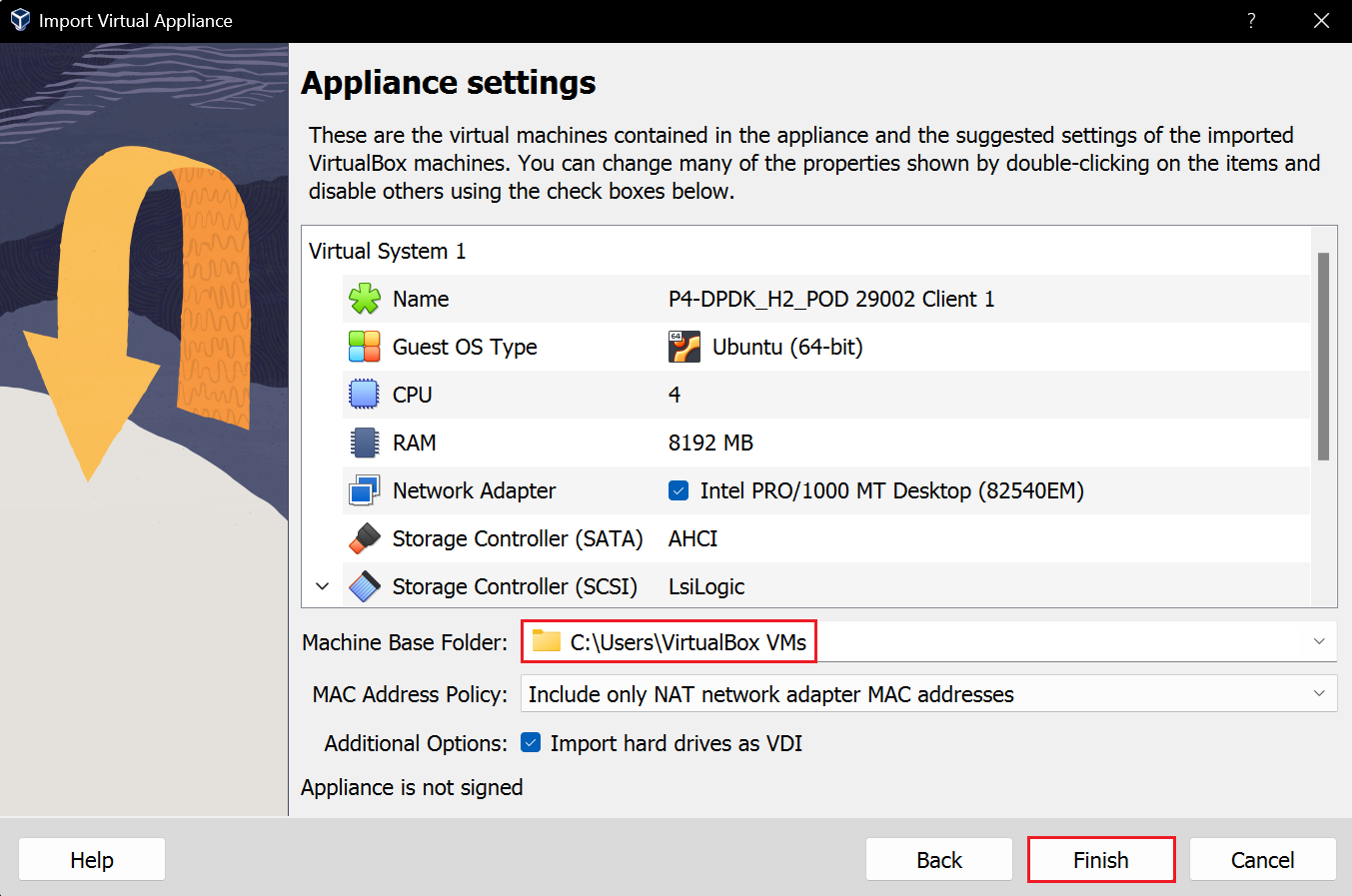
Task: Click the 8192 MB RAM value
Action: pyautogui.click(x=710, y=443)
